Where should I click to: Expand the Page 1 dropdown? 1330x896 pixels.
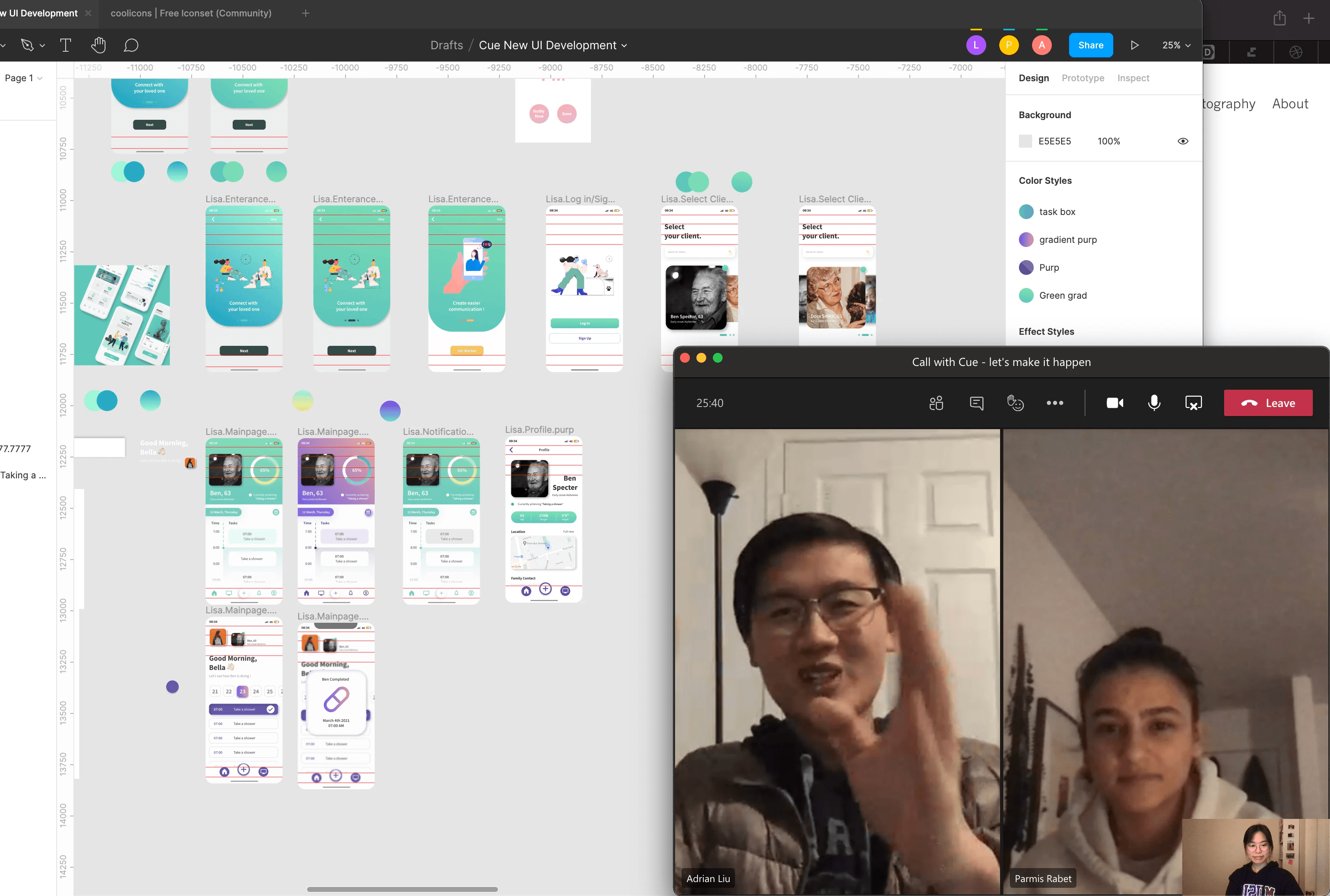pos(23,78)
